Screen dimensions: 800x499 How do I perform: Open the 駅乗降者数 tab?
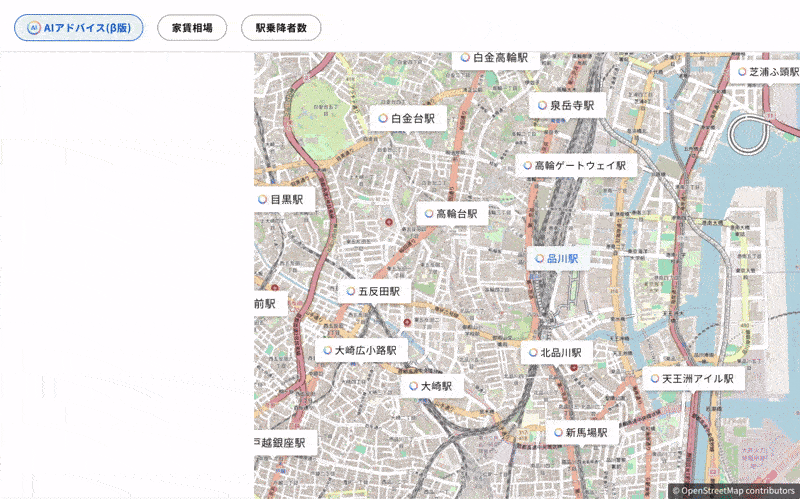281,28
